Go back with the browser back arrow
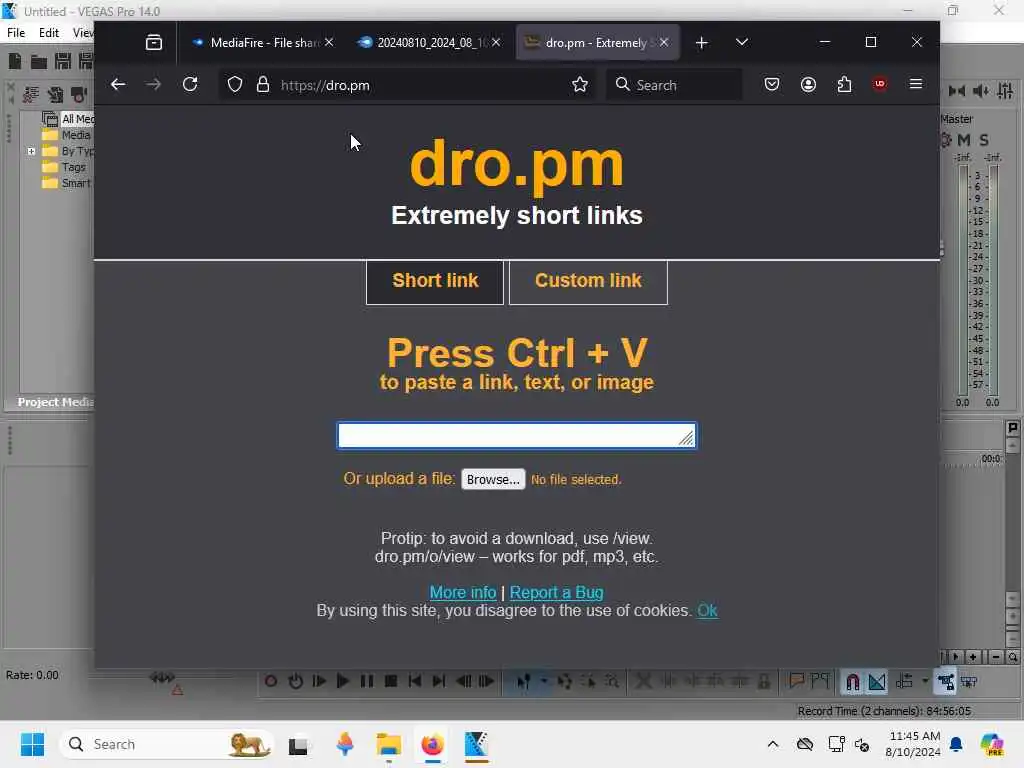Viewport: 1024px width, 768px height. point(118,84)
